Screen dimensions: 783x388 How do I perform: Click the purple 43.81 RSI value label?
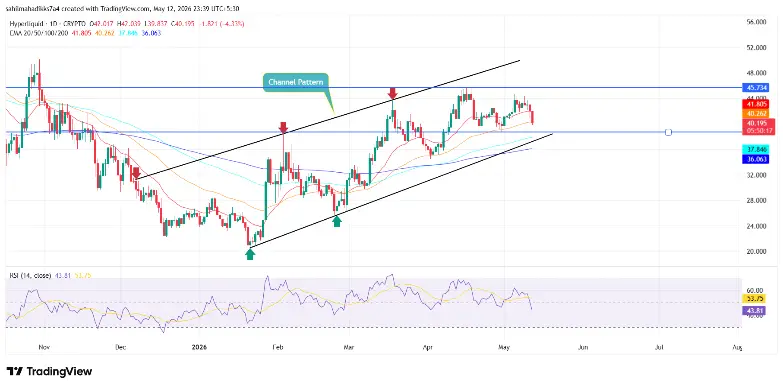click(754, 310)
